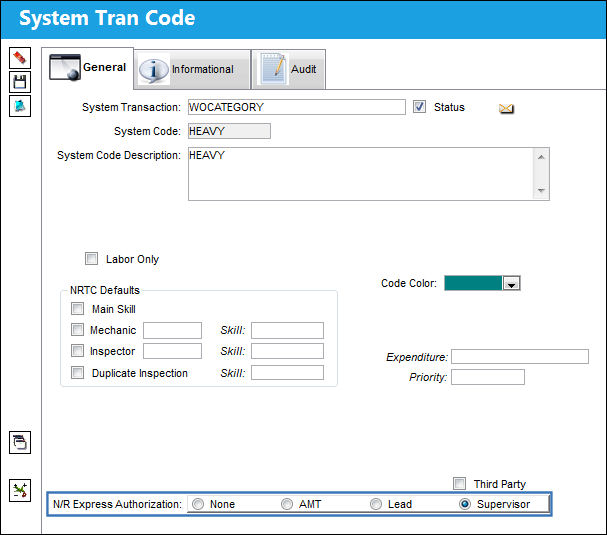Viewport: 607px width, 535px height.
Task: Select Supervisor for N/R Express Authorization
Action: [x=465, y=504]
